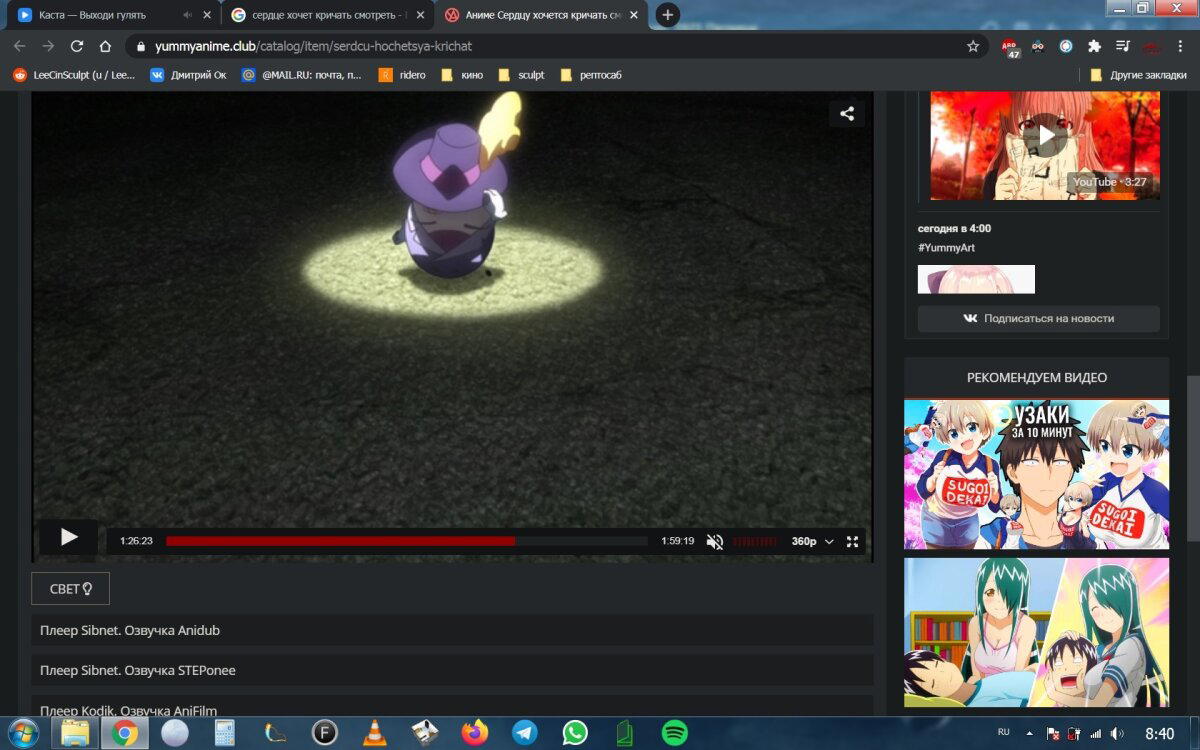Open WhatsApp from the taskbar

click(575, 733)
